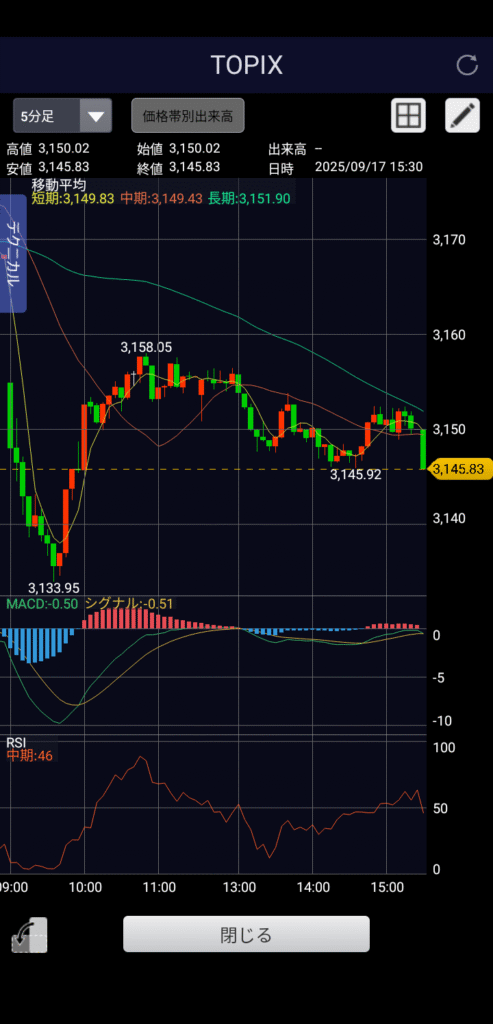493x1024 pixels.
Task: Tap the 3,145.83 current price tag
Action: pos(459,469)
